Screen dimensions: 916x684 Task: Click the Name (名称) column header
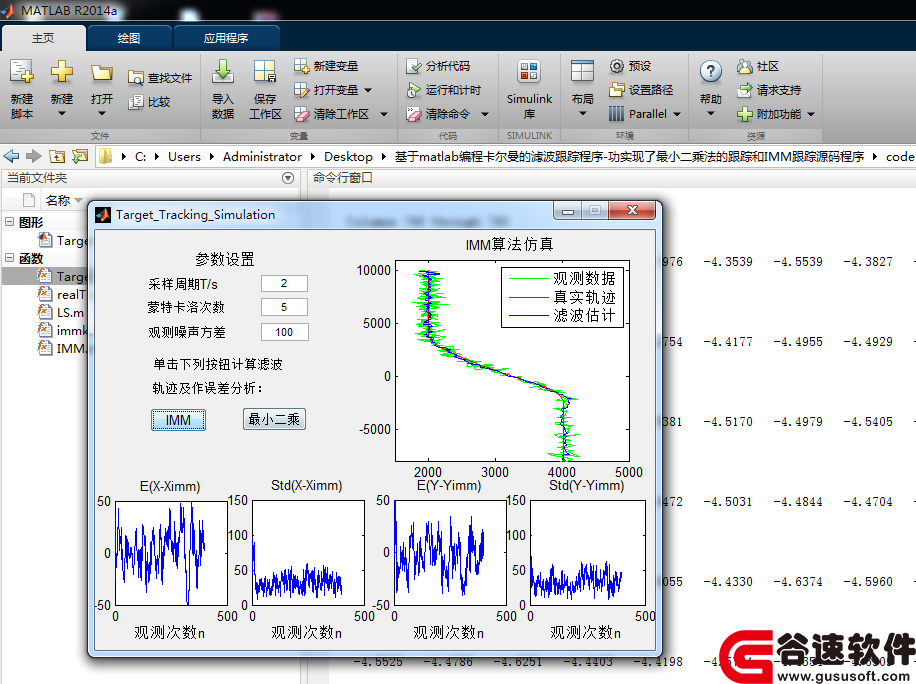click(58, 200)
